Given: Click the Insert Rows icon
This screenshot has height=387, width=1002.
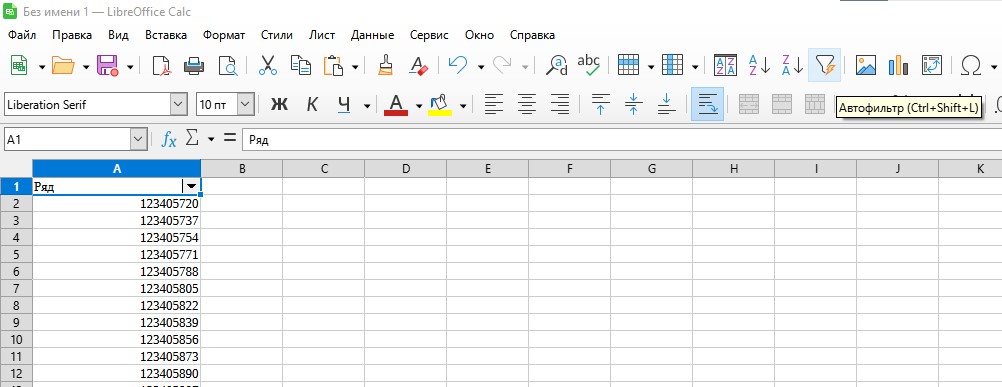Looking at the screenshot, I should pos(629,65).
